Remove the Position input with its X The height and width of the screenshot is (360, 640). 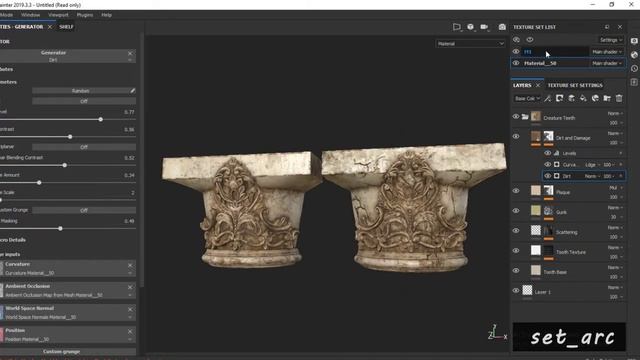pyautogui.click(x=130, y=331)
